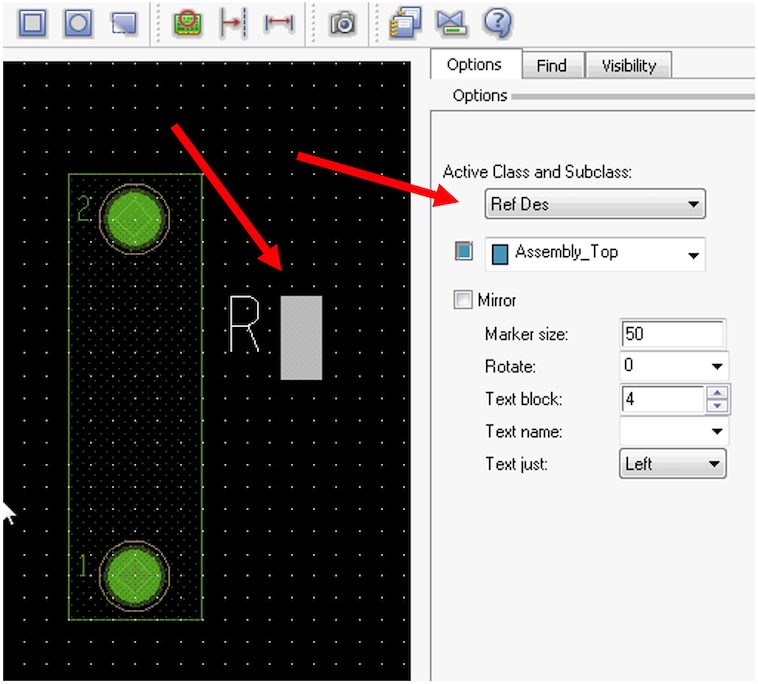Select the circle shape tool
Viewport: 758px width, 684px height.
pyautogui.click(x=78, y=23)
